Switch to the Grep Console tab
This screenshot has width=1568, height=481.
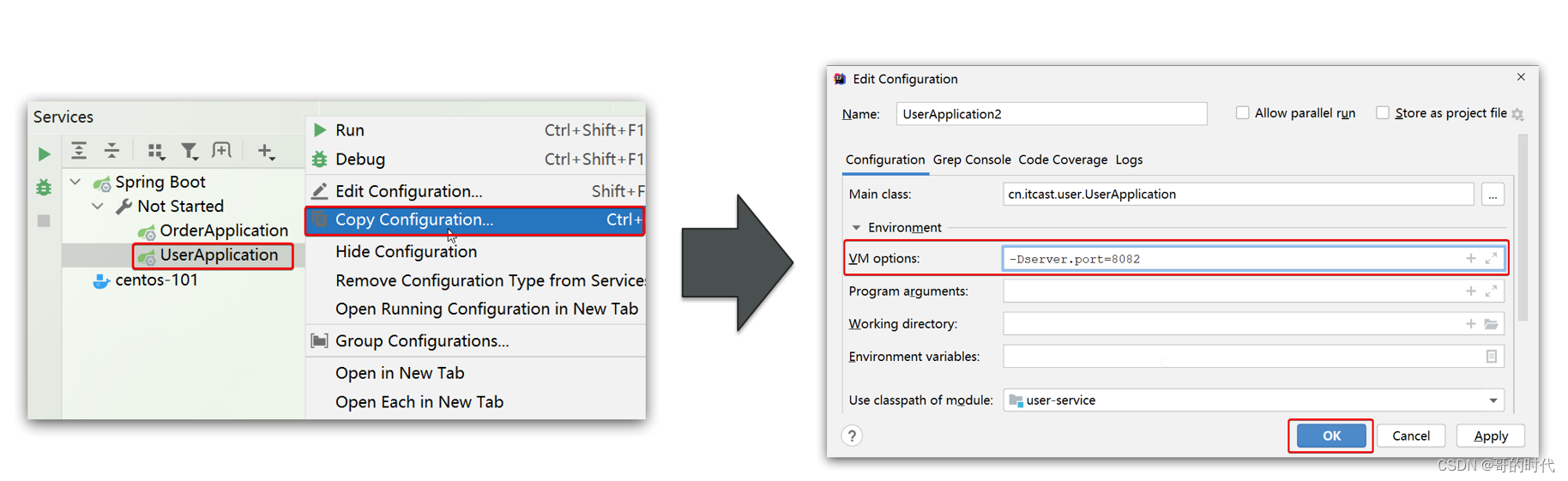pos(972,159)
